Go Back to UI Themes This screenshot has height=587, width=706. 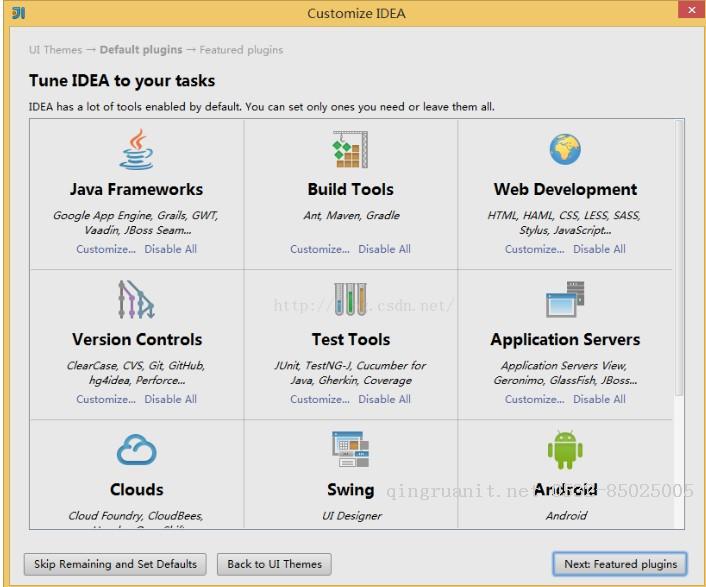pyautogui.click(x=274, y=564)
